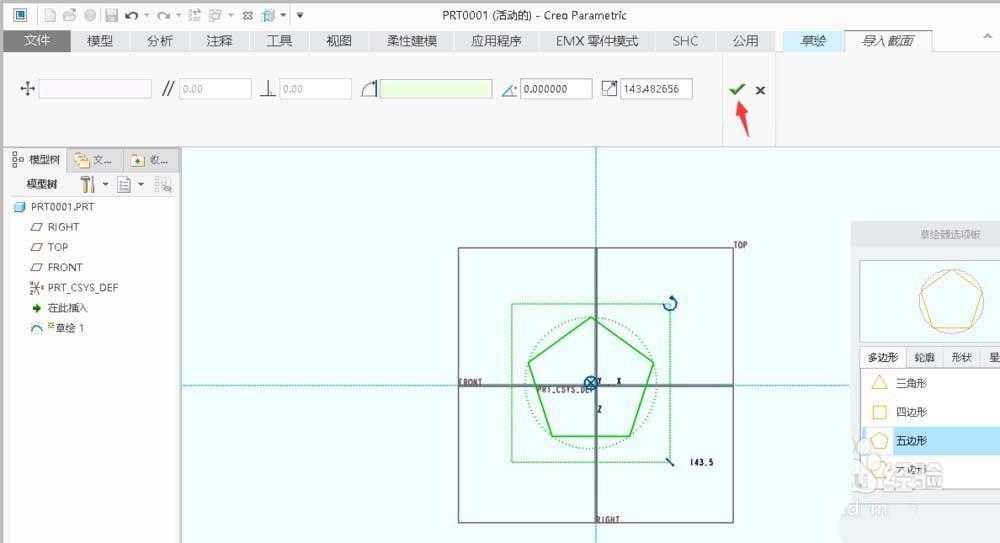
Task: Click the New file icon
Action: tap(49, 15)
